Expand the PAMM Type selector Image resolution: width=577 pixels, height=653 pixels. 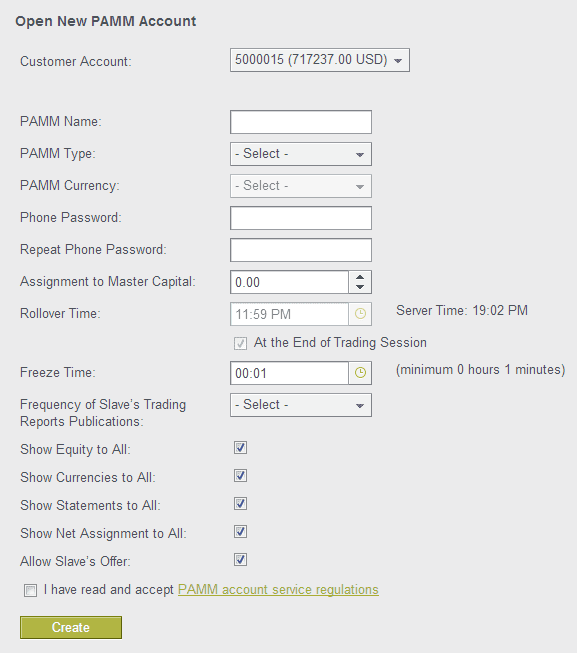pos(301,154)
